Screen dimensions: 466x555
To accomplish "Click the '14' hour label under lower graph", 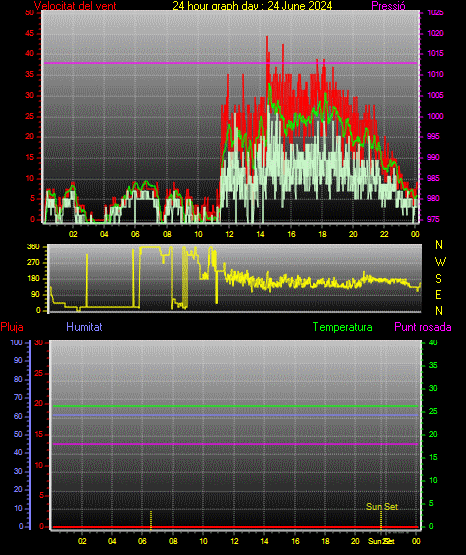I will coord(264,541).
